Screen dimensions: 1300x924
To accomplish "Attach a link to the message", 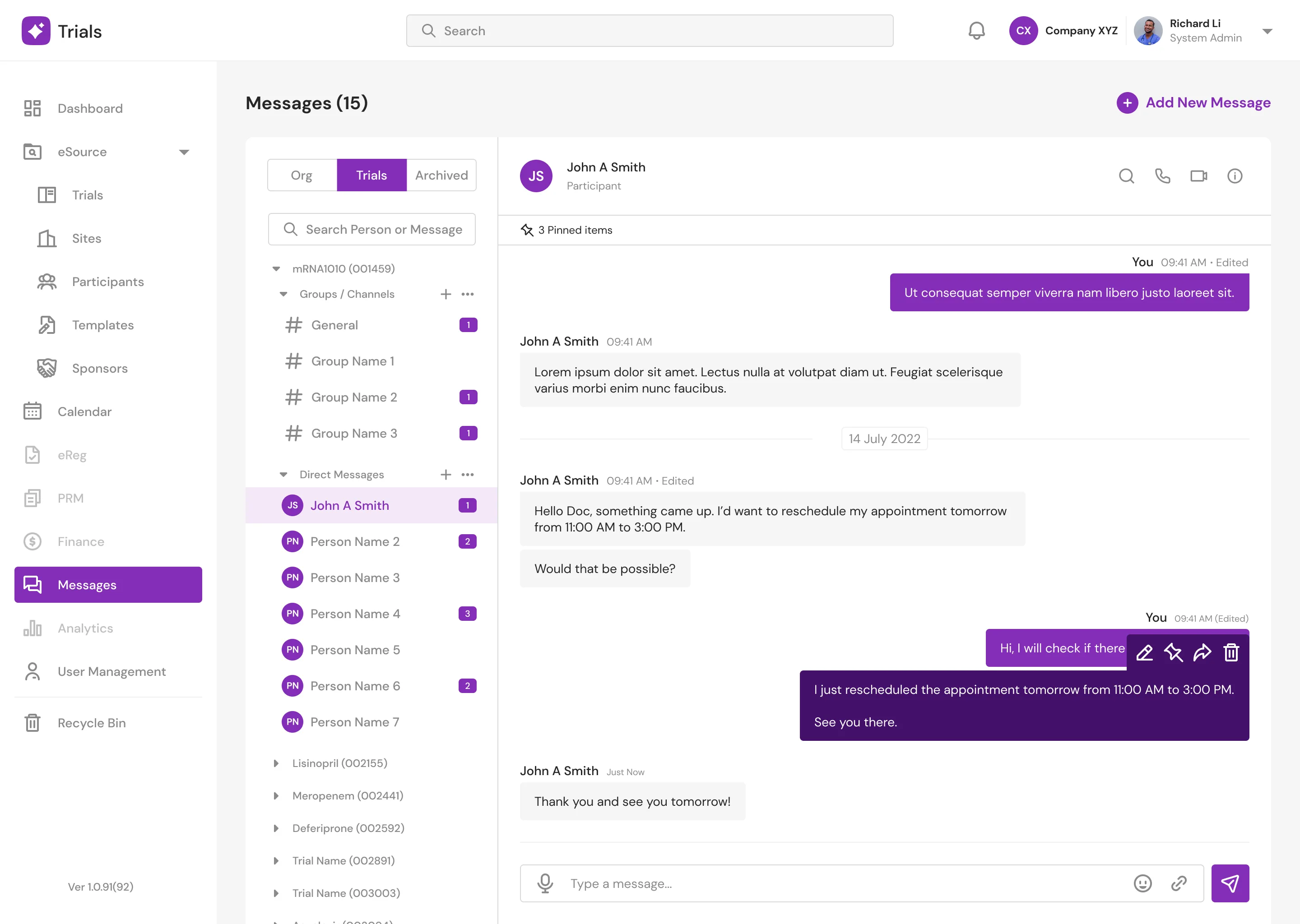I will click(x=1179, y=883).
